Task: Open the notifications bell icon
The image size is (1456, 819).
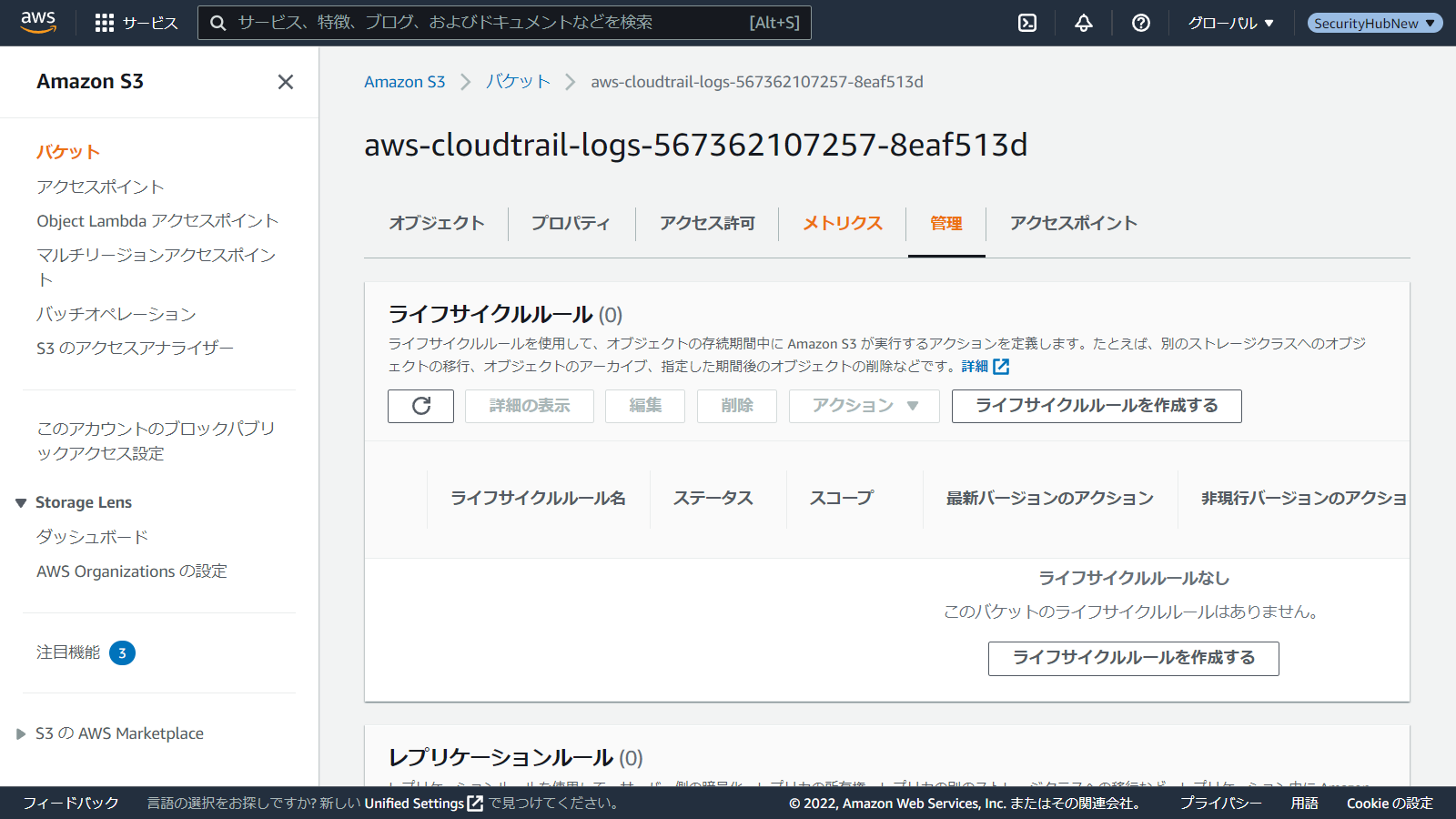Action: coord(1083,23)
